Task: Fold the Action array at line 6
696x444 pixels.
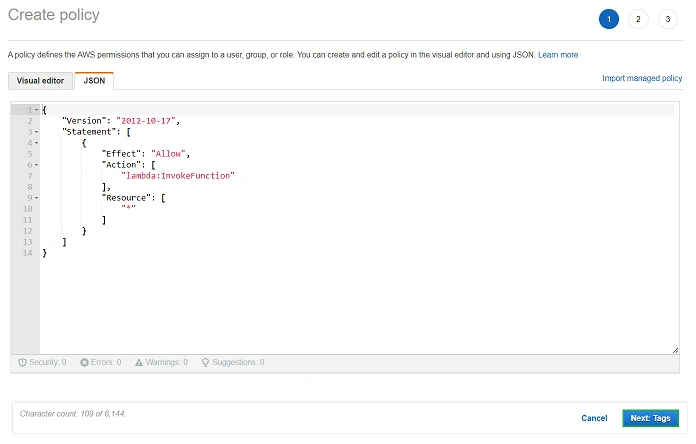Action: 35,164
